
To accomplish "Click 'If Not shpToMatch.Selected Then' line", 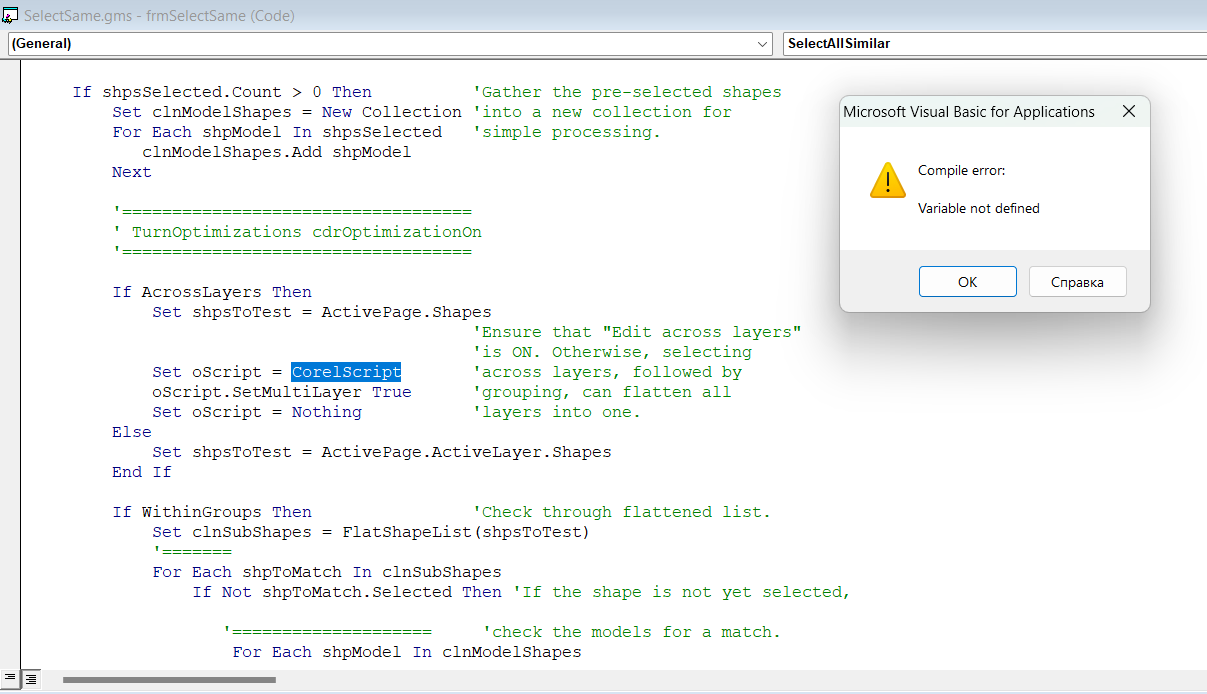I will point(347,592).
